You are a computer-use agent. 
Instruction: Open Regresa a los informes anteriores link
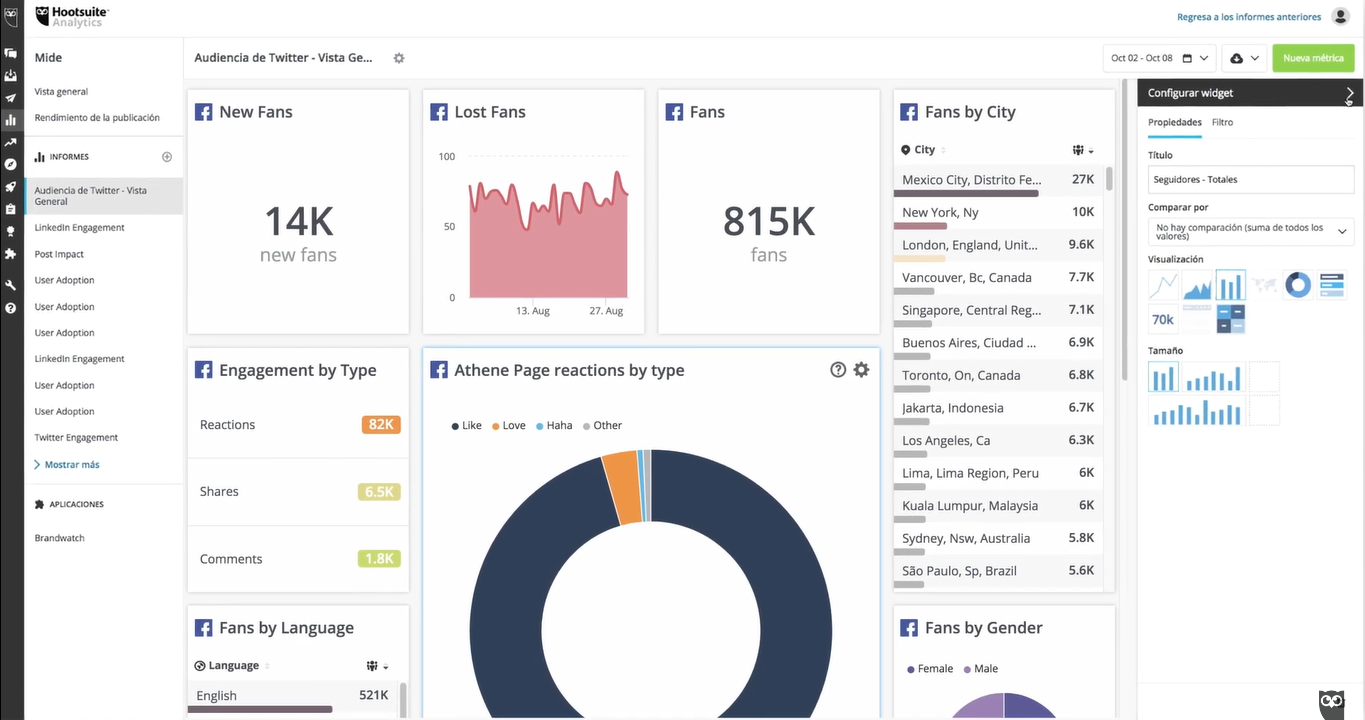coord(1248,16)
